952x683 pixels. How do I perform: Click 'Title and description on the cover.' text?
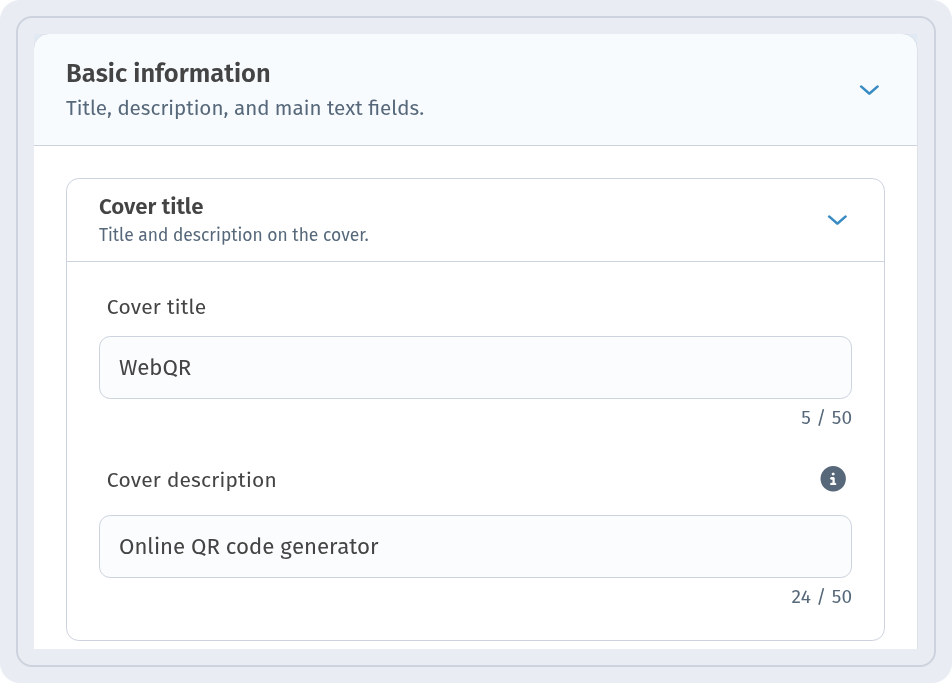click(234, 235)
